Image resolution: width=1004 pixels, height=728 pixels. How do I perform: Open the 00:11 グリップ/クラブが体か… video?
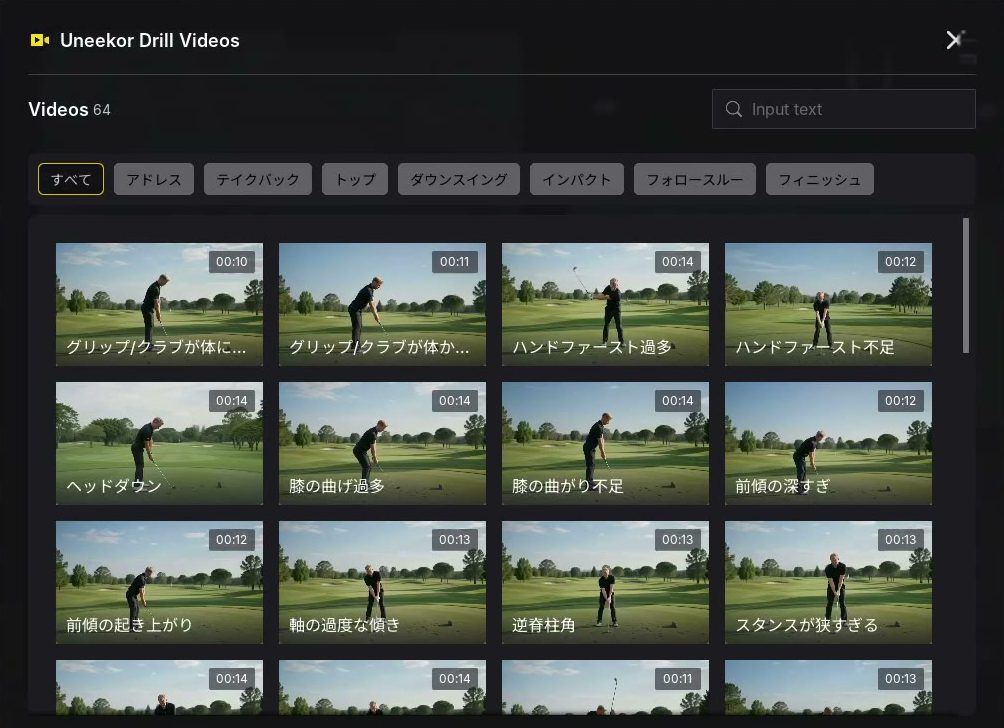pyautogui.click(x=382, y=304)
